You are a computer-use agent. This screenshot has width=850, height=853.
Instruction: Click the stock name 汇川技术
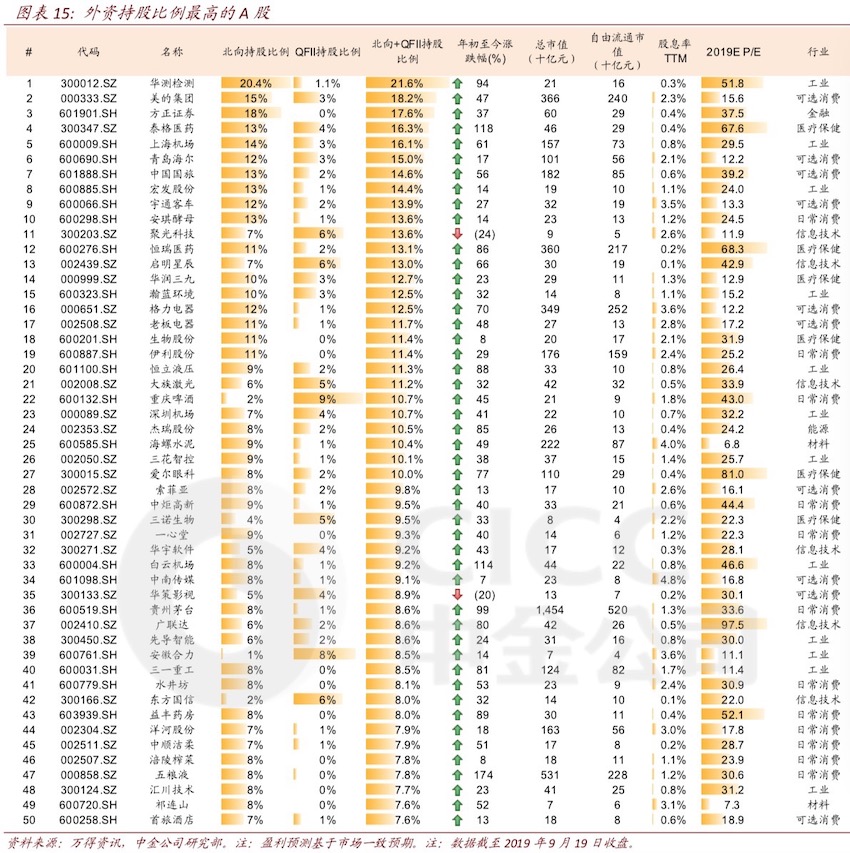click(x=172, y=790)
